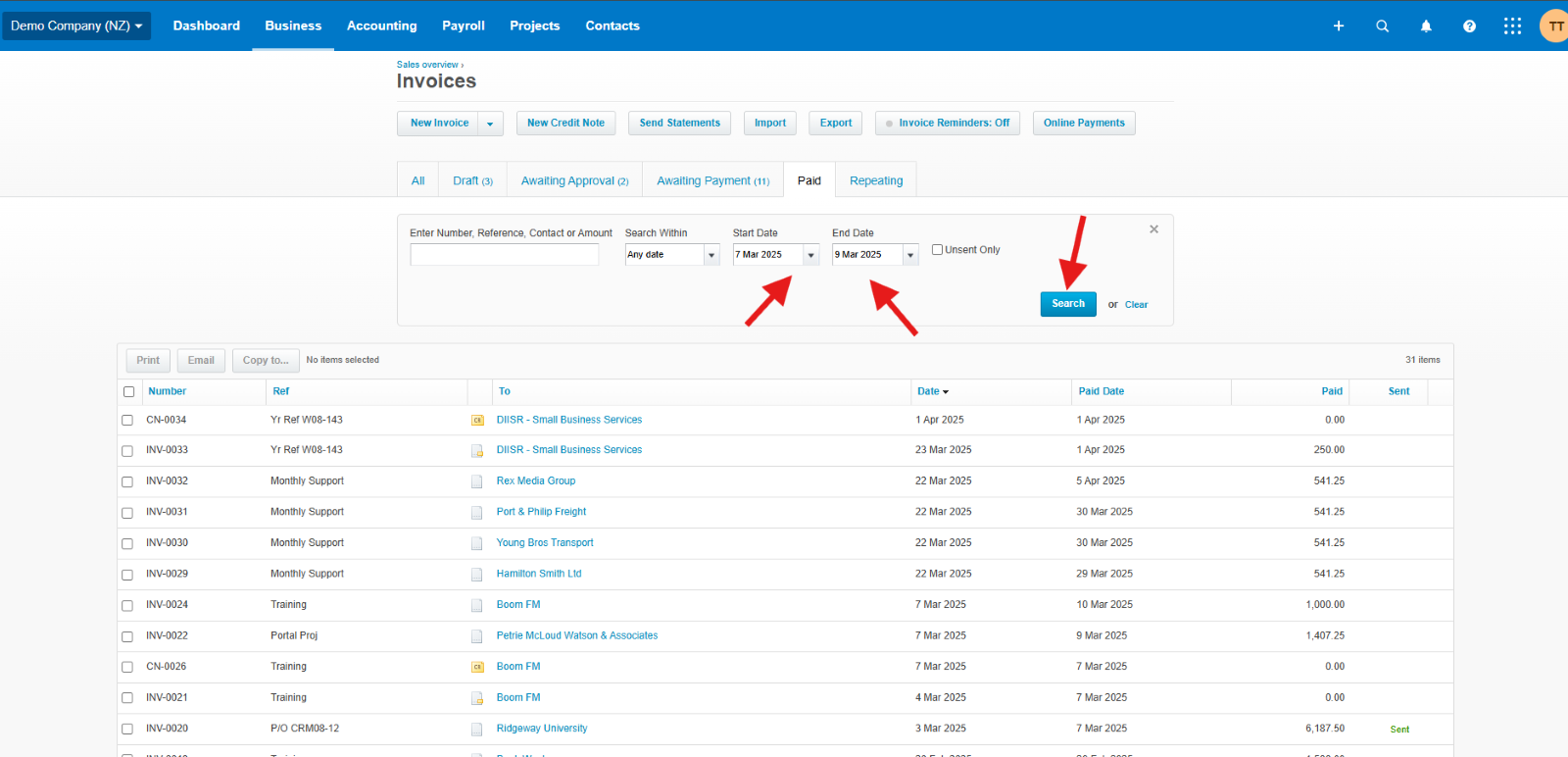The width and height of the screenshot is (1568, 757).
Task: Click document icon for INV-0021 row
Action: (x=477, y=699)
